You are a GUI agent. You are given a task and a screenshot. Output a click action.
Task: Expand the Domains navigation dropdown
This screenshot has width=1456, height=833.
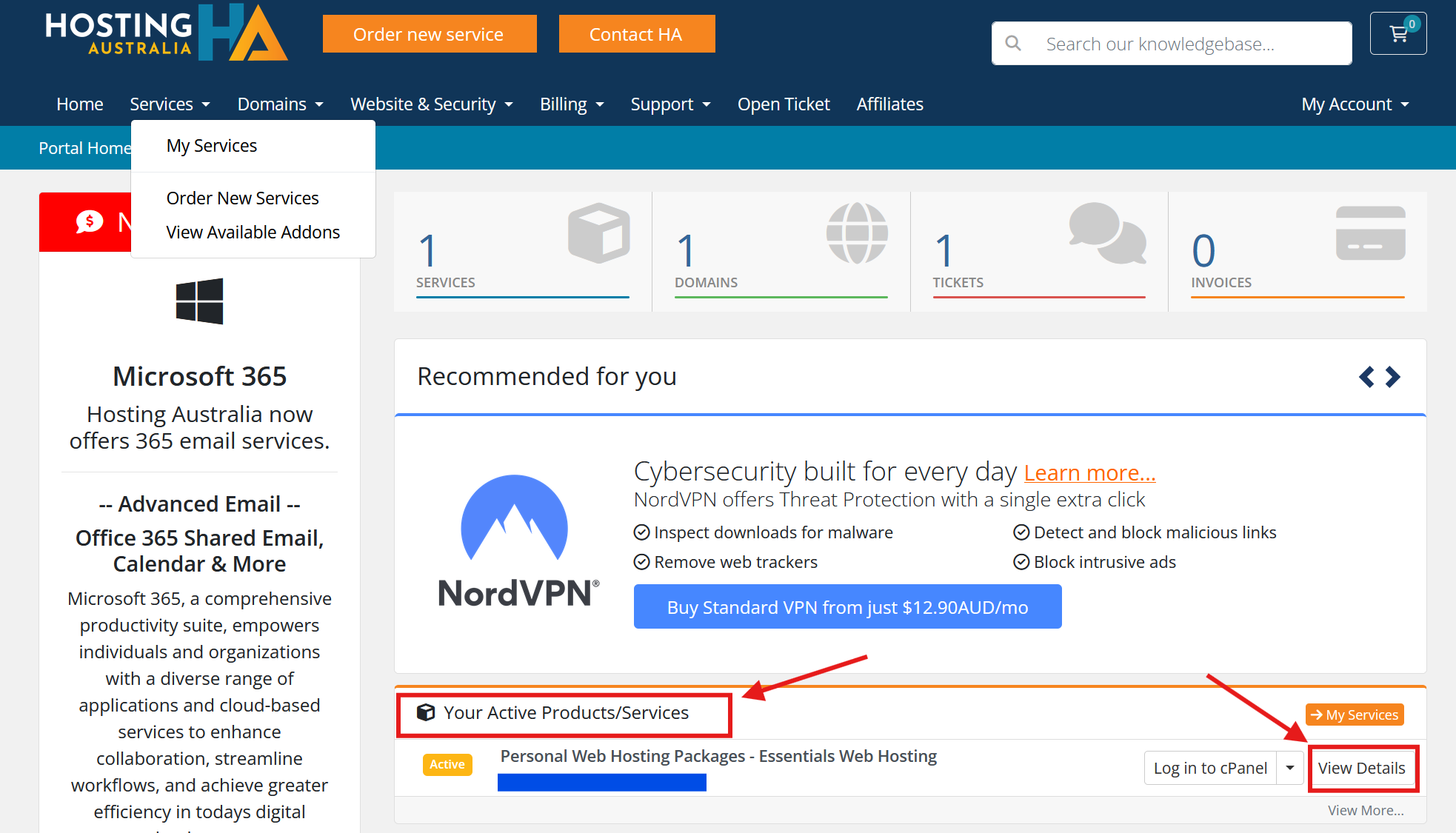click(281, 104)
